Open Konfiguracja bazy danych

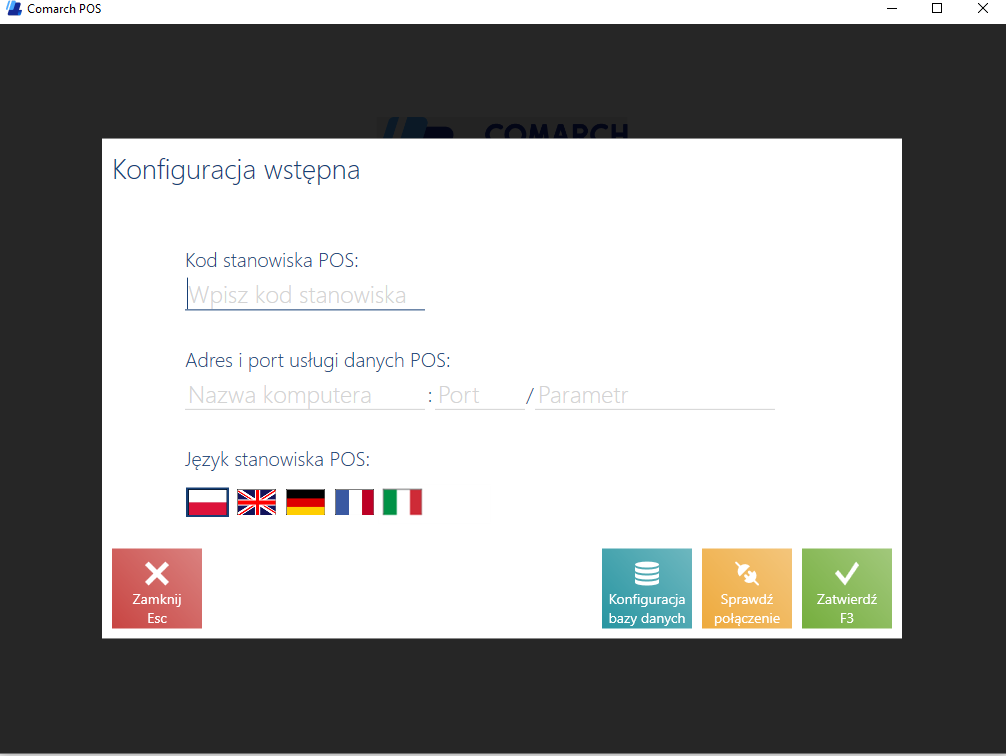click(x=647, y=588)
